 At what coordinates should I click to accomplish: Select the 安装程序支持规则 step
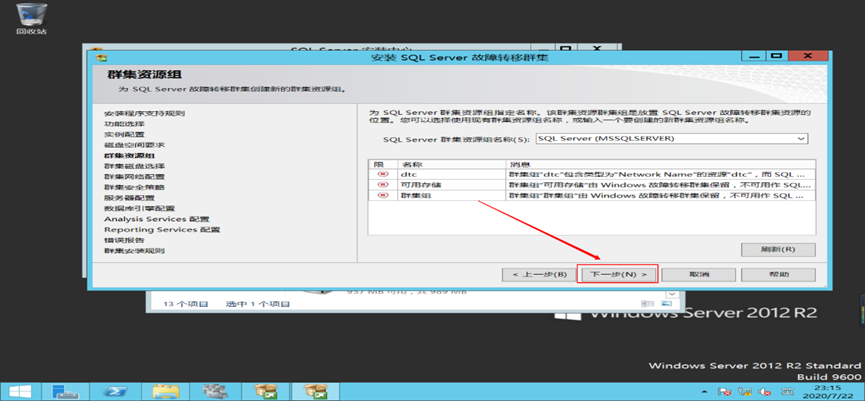[x=145, y=114]
